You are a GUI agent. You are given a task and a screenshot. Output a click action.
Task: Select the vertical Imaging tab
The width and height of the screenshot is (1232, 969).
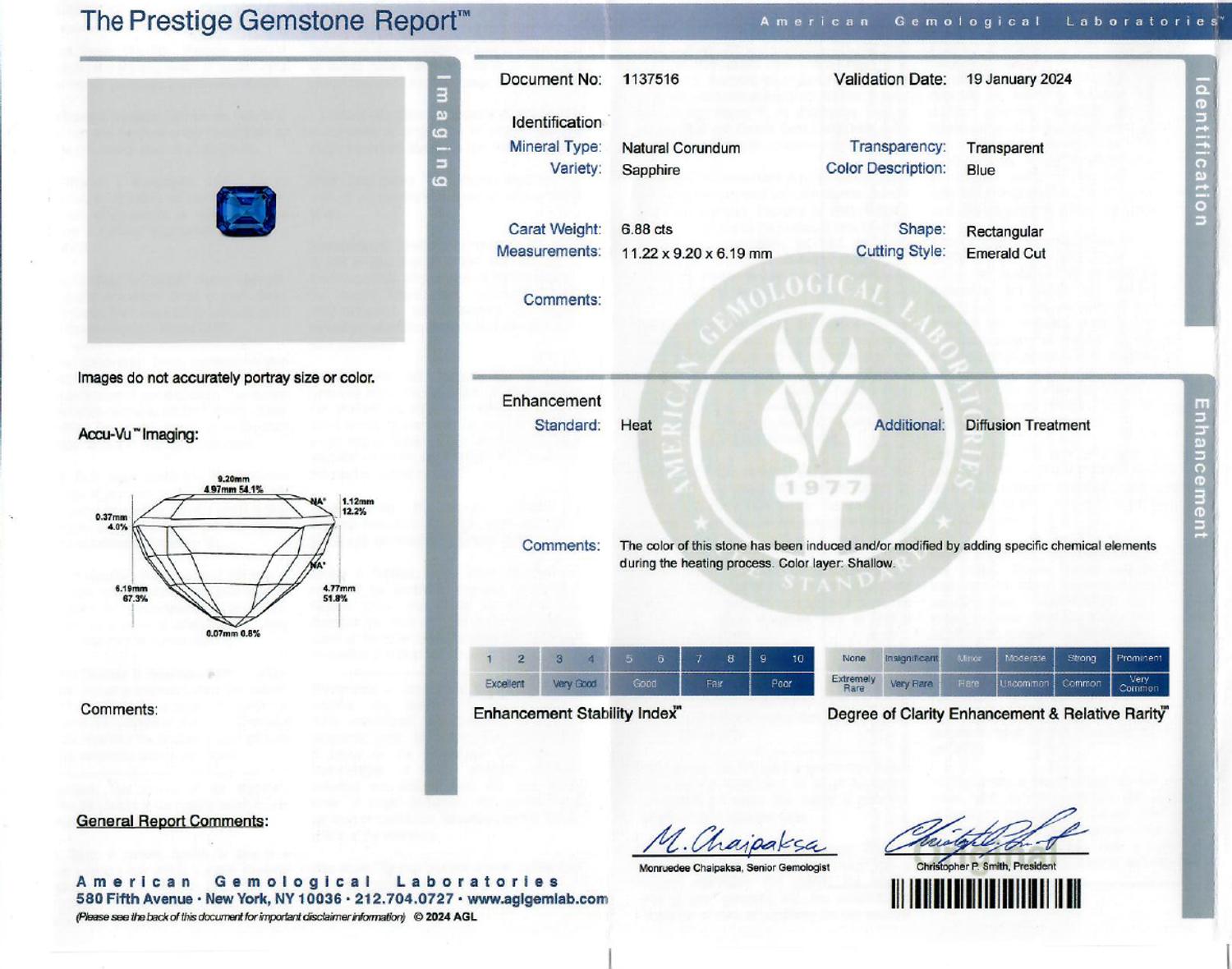pyautogui.click(x=442, y=131)
